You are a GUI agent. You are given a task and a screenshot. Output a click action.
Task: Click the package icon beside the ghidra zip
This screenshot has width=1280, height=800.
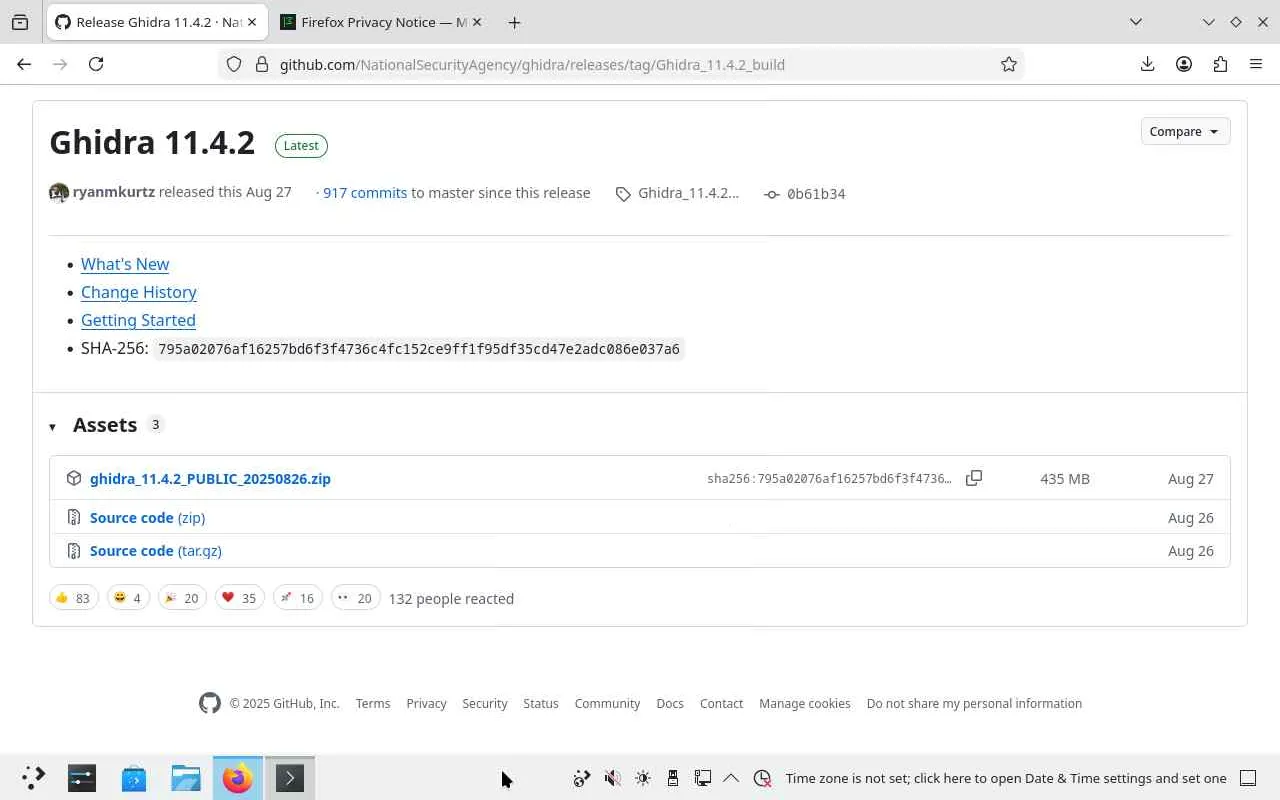point(74,478)
